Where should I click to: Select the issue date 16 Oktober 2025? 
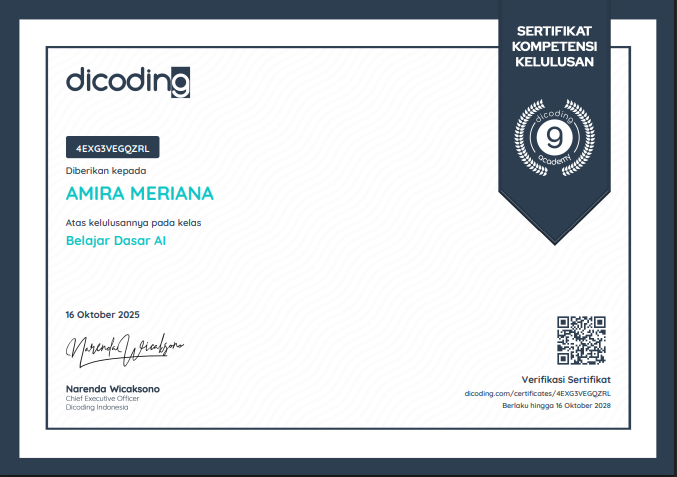coord(102,314)
